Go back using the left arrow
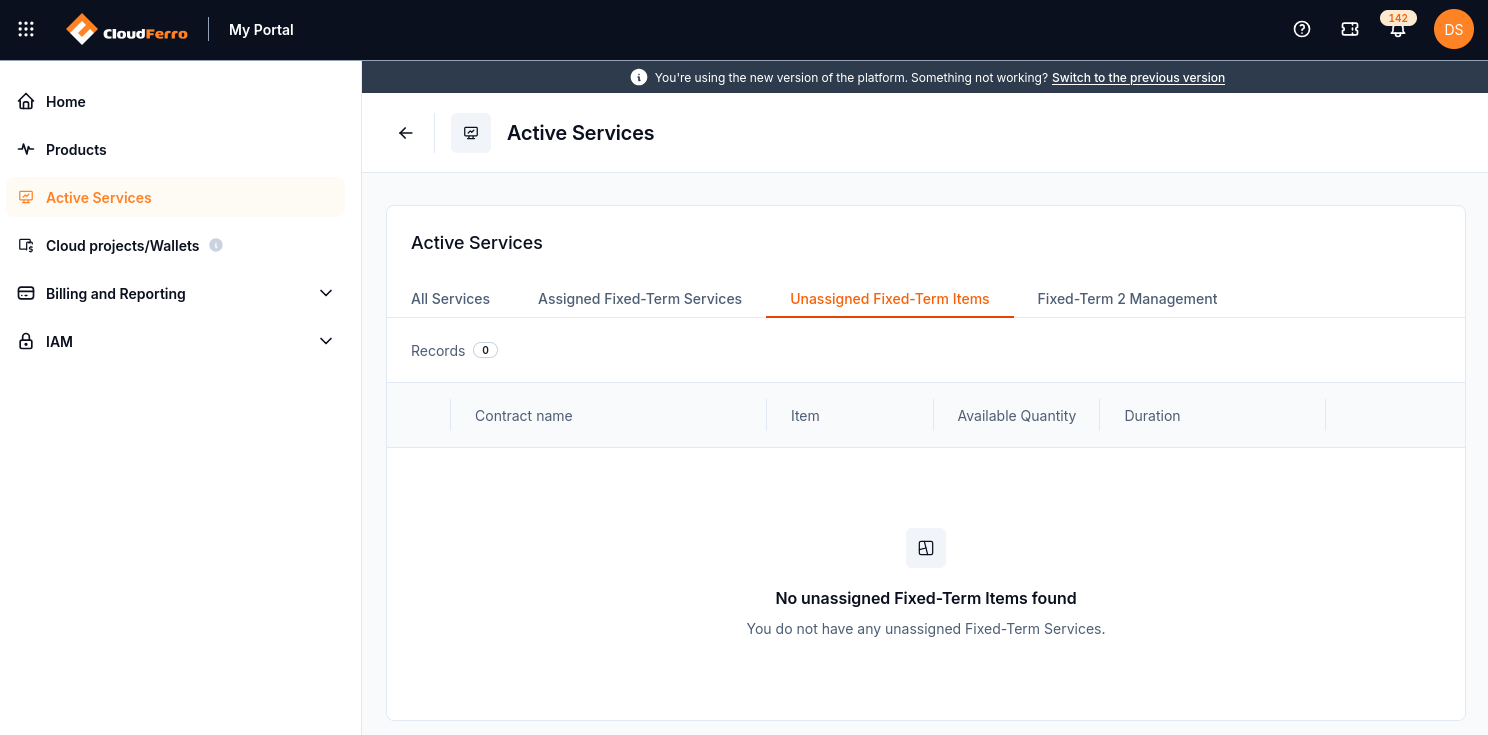Screen dimensions: 1488x735 tap(405, 133)
